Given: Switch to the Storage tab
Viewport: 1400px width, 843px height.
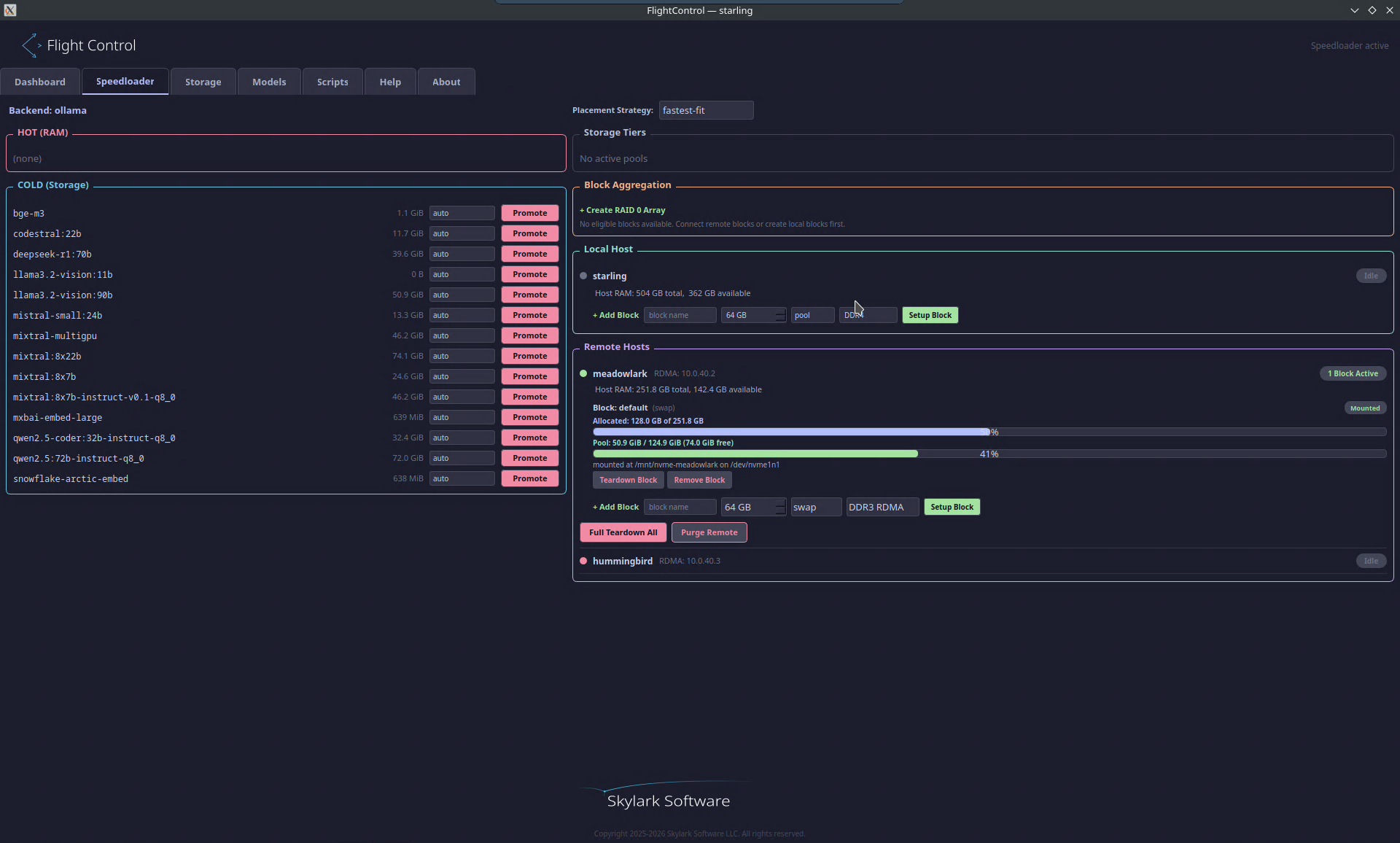Looking at the screenshot, I should [203, 82].
